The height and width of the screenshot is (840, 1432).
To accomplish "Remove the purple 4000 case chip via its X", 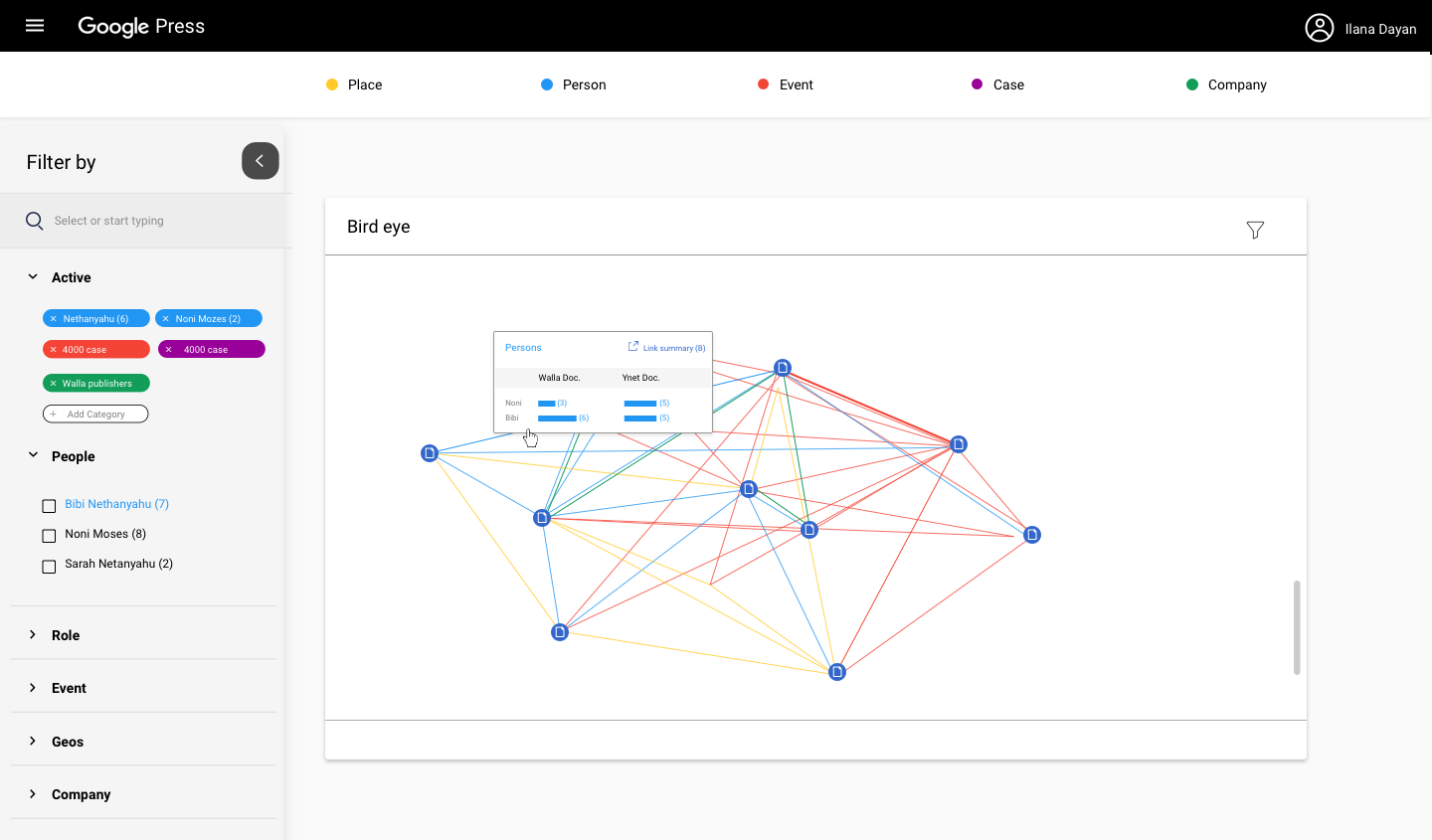I will pos(169,350).
